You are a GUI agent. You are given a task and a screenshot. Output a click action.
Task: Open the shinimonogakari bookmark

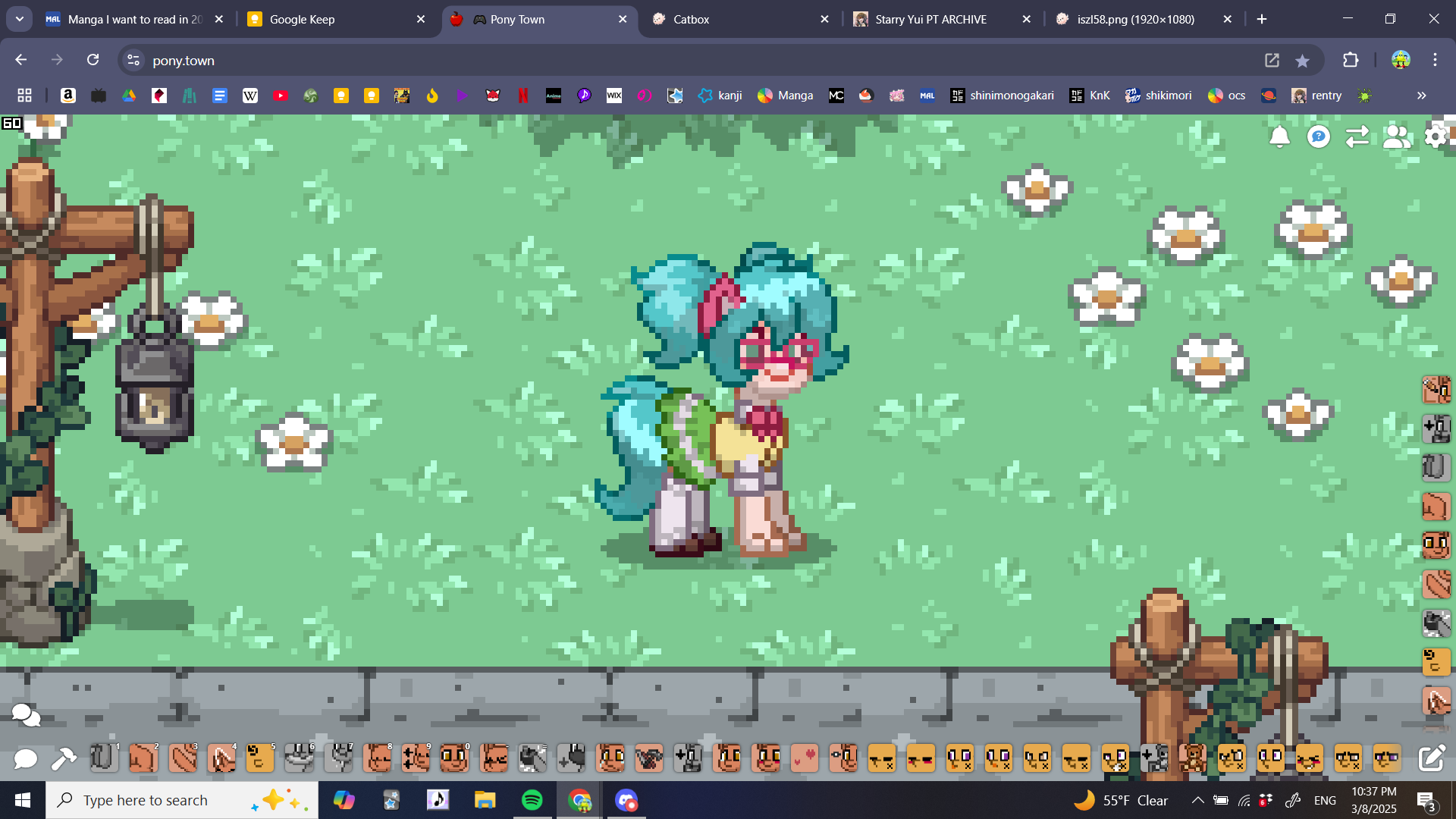(x=1002, y=96)
